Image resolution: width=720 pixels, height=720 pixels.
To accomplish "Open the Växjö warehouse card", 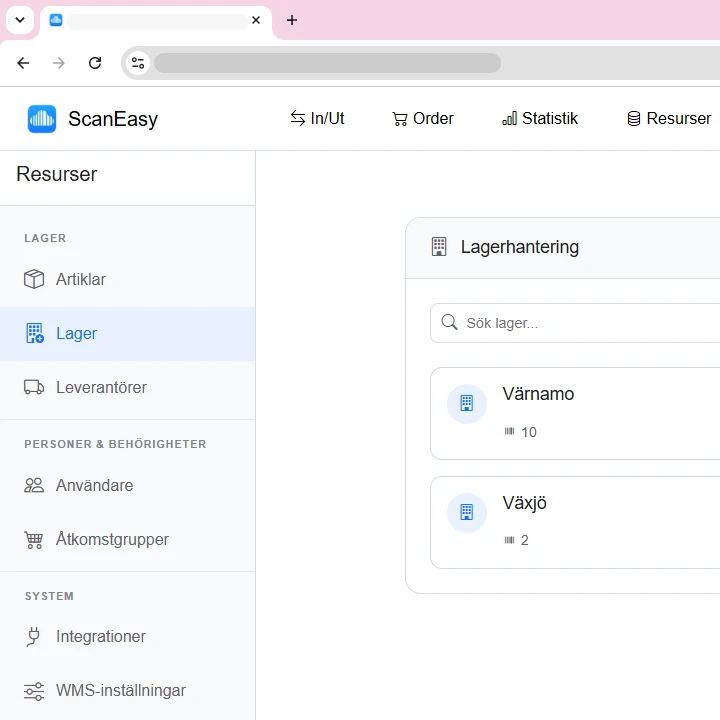I will pos(575,523).
